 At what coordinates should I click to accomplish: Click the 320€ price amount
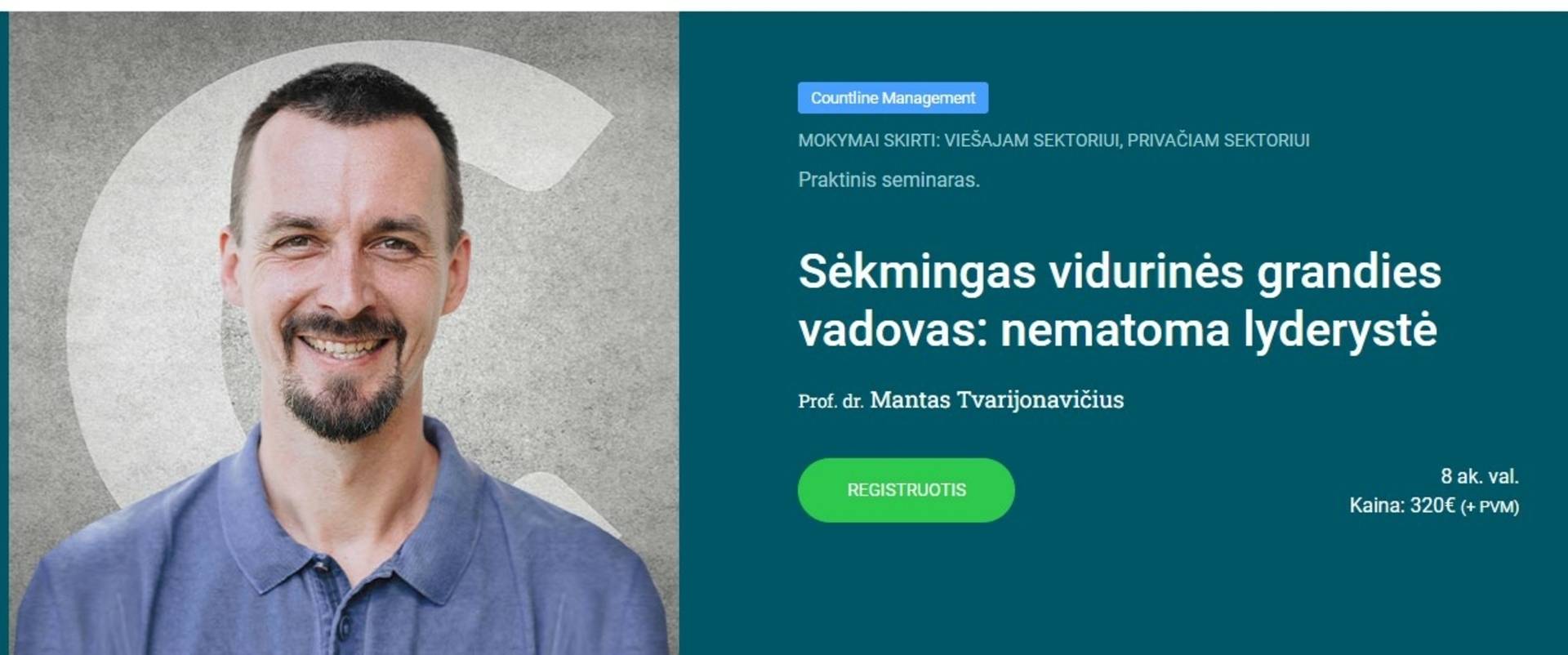pyautogui.click(x=1432, y=506)
